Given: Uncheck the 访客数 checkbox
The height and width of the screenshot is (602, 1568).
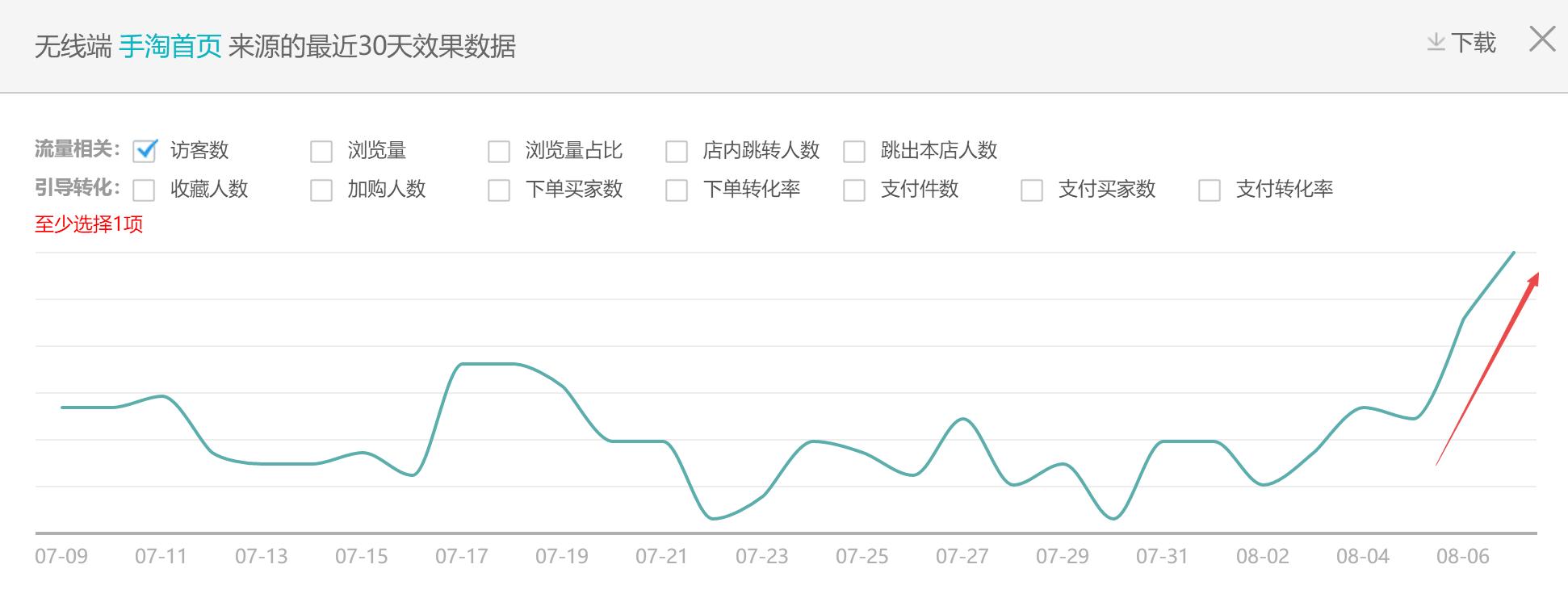Looking at the screenshot, I should pyautogui.click(x=145, y=151).
